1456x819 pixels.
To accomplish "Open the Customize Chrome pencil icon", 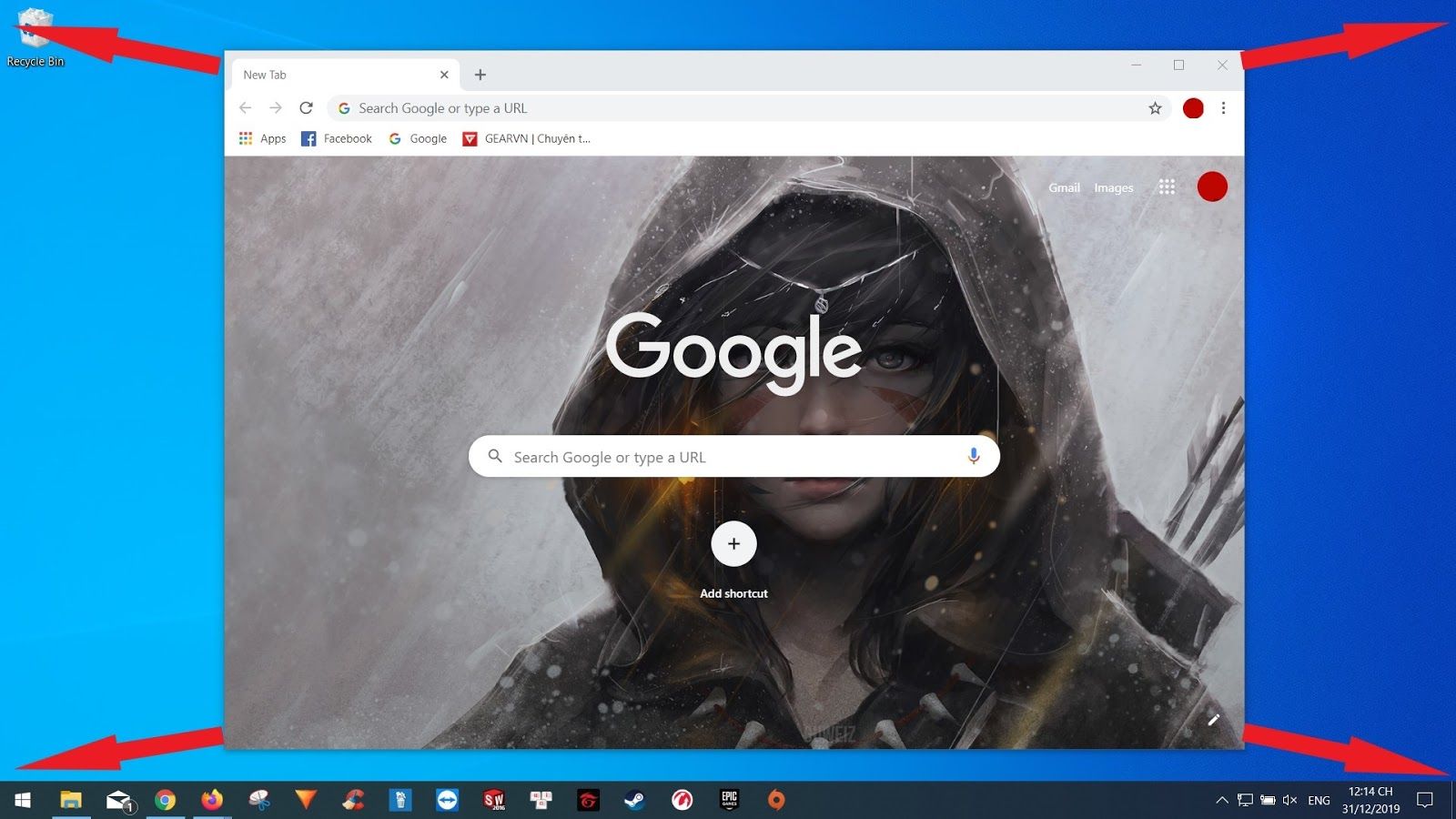I will click(1214, 719).
